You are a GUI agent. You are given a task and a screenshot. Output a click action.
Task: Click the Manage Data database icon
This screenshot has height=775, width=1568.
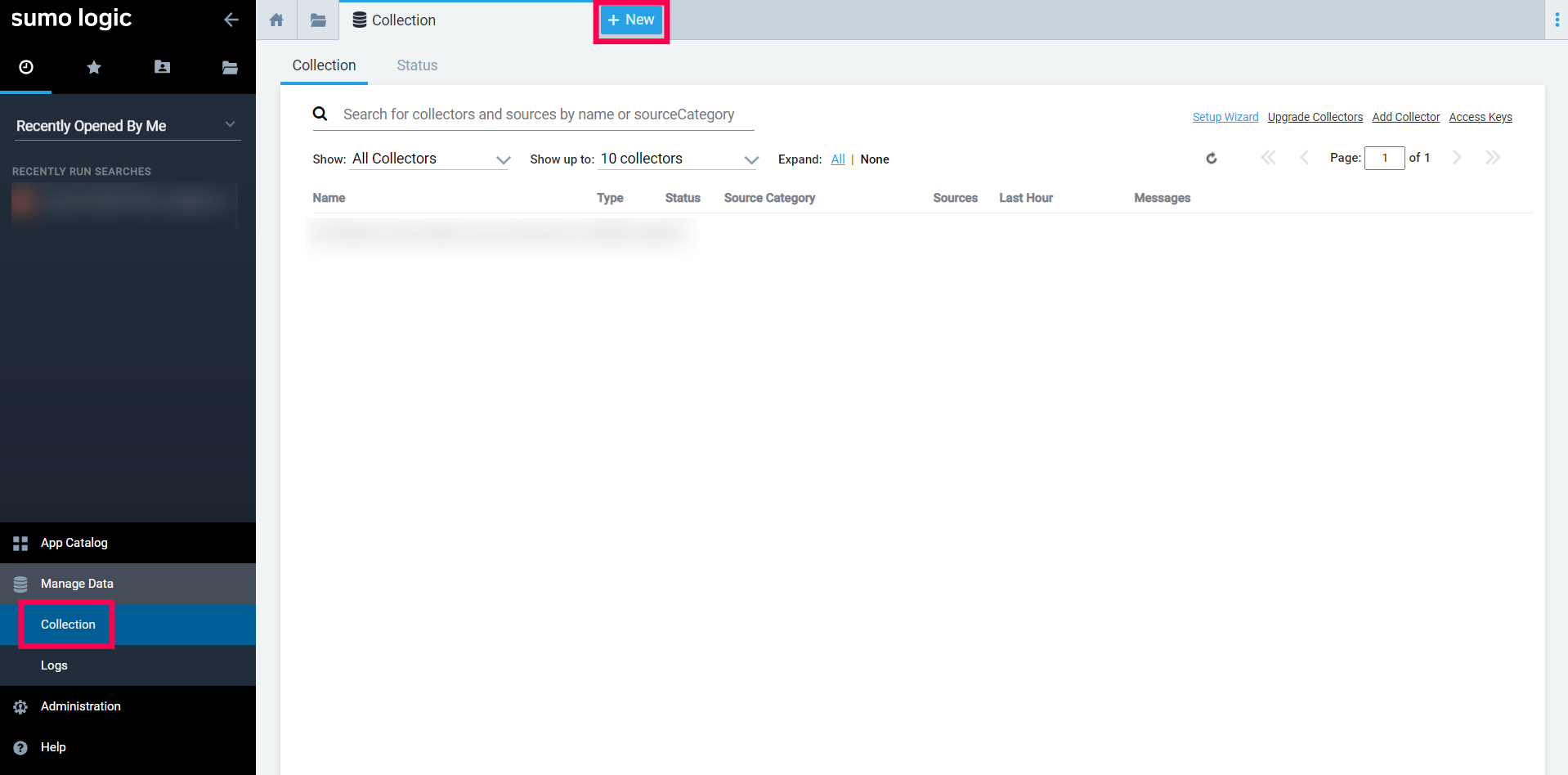coord(20,584)
